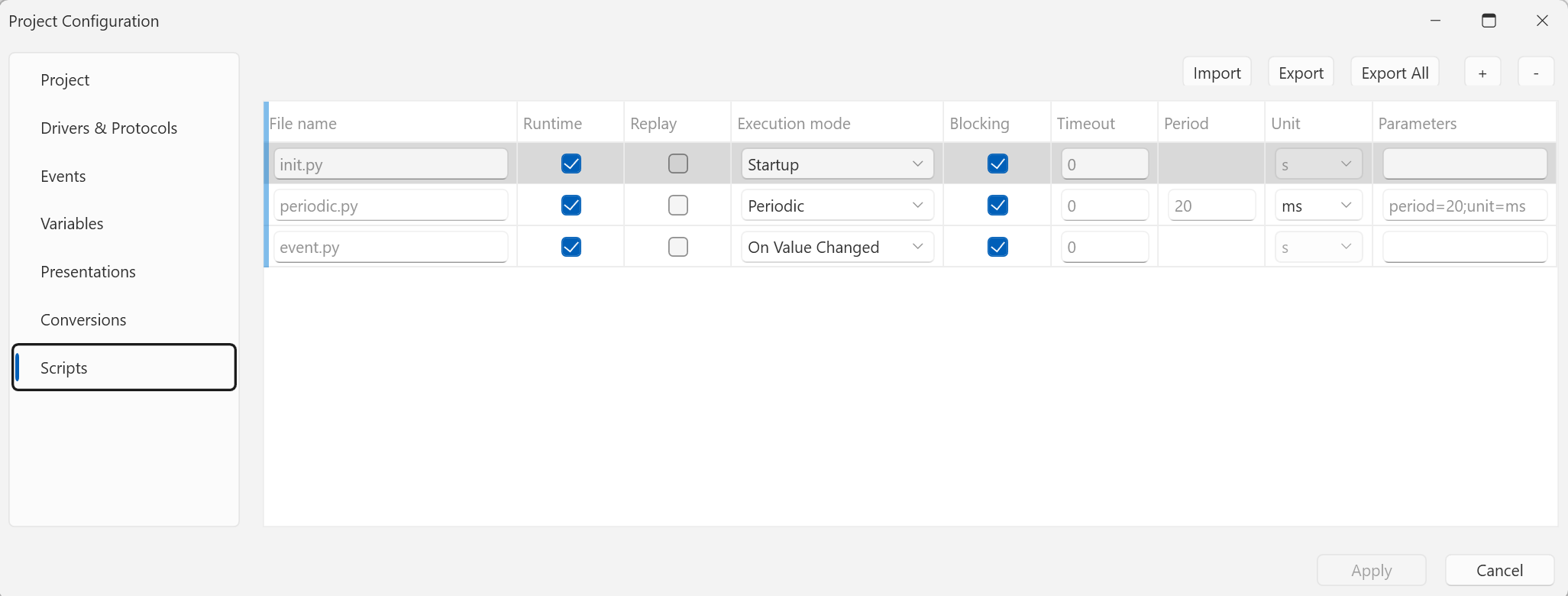Close the Project Configuration dialog
The image size is (1568, 596).
(x=1542, y=21)
